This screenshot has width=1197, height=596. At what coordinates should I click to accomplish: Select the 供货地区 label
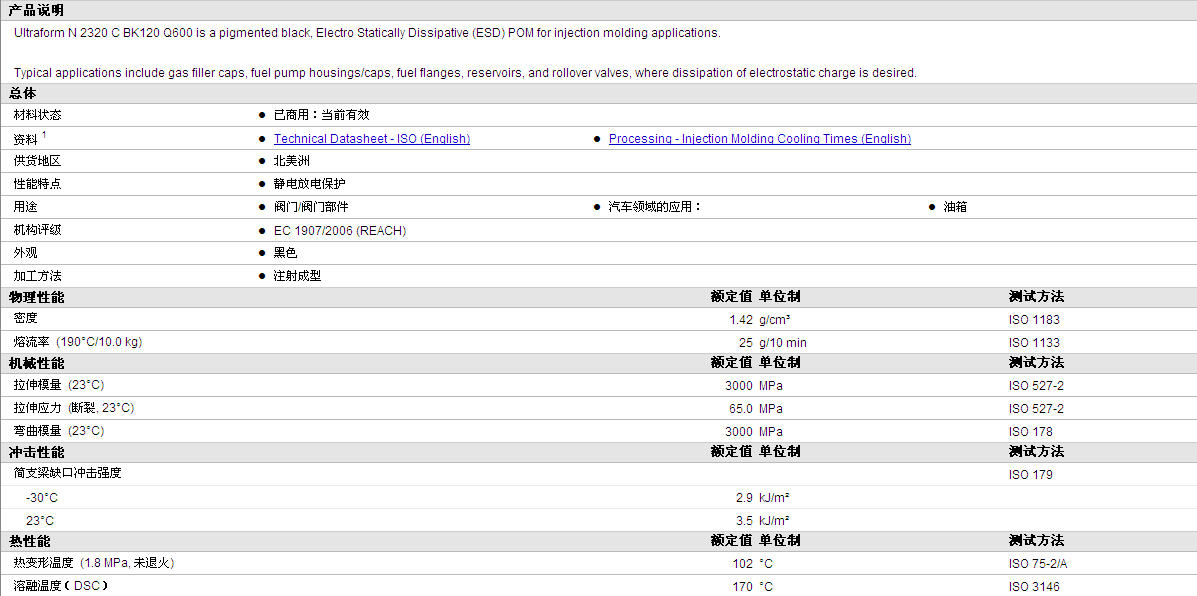click(37, 161)
